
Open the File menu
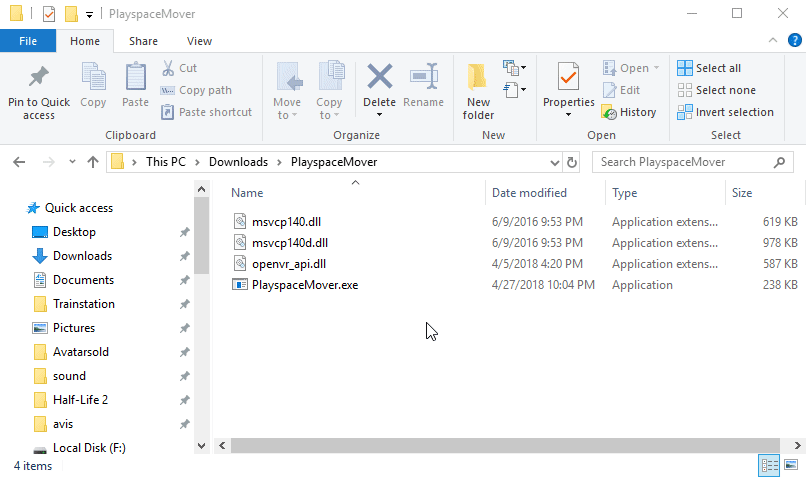28,41
